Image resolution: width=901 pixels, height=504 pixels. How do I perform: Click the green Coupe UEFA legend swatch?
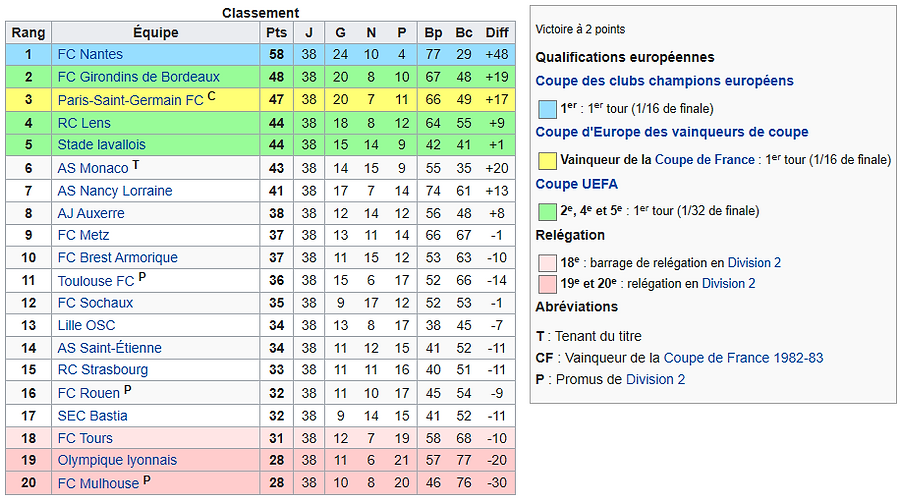(x=547, y=211)
